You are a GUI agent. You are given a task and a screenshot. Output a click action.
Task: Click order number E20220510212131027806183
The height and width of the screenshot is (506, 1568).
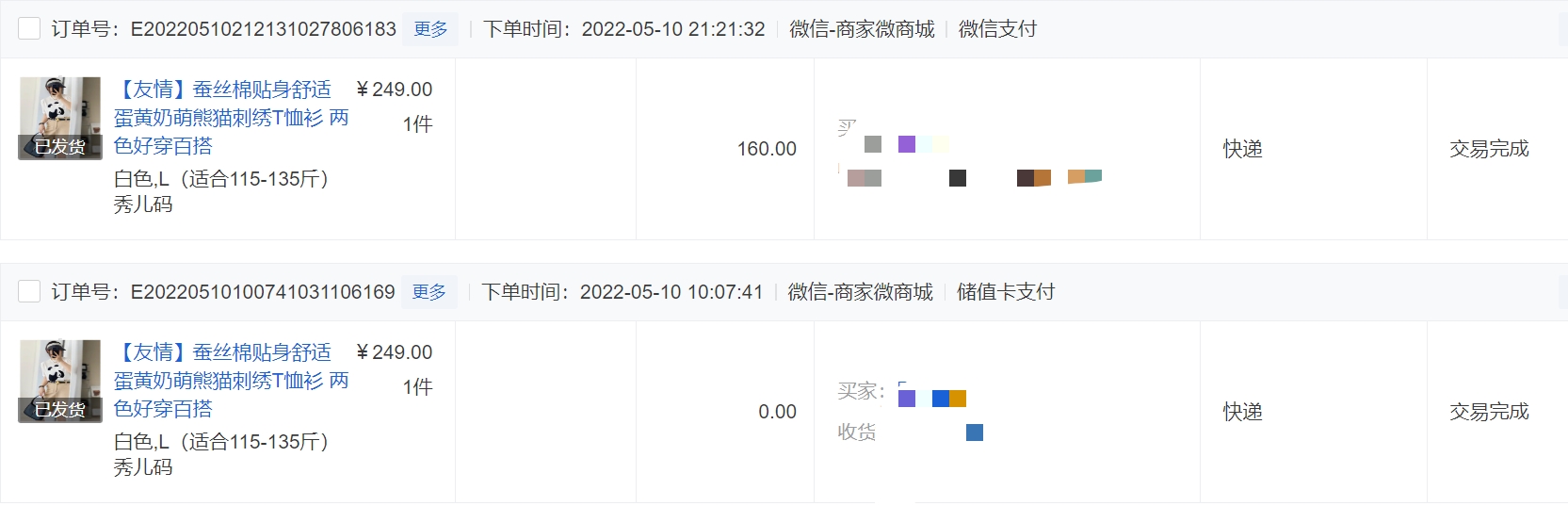(x=263, y=29)
